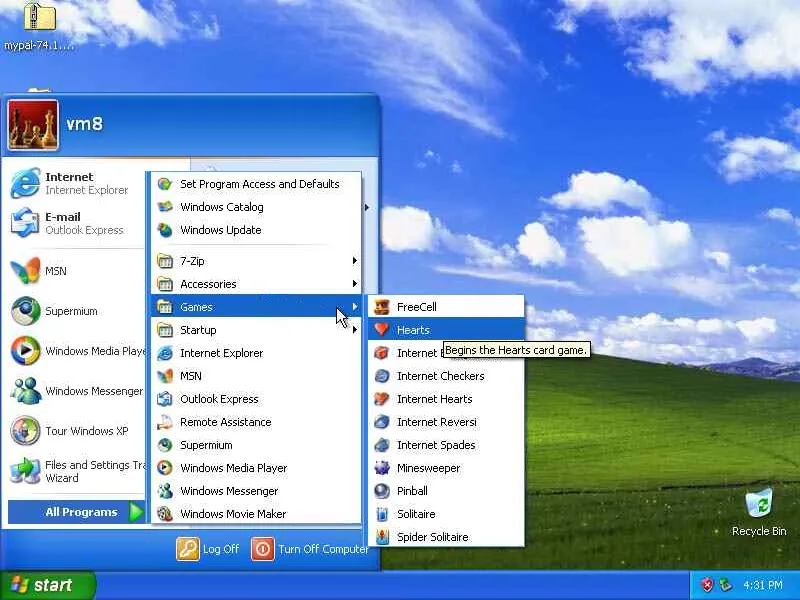Launch the Hearts card game
800x600 pixels.
446,330
